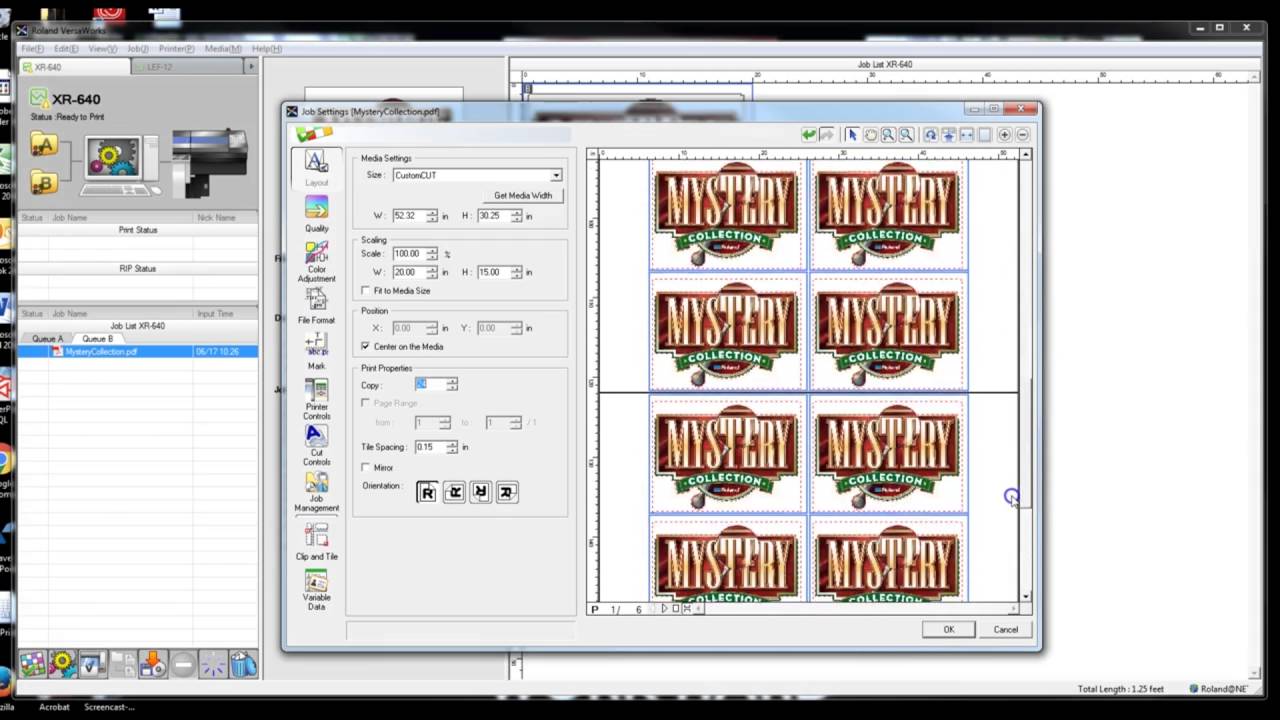Click the green undo arrow in preview toolbar
The height and width of the screenshot is (720, 1280).
point(809,135)
